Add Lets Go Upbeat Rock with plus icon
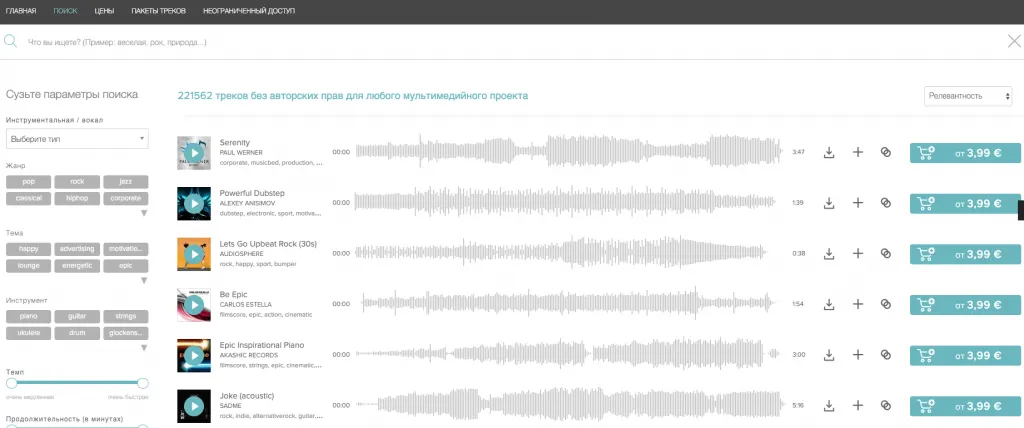1024x428 pixels. click(x=858, y=254)
